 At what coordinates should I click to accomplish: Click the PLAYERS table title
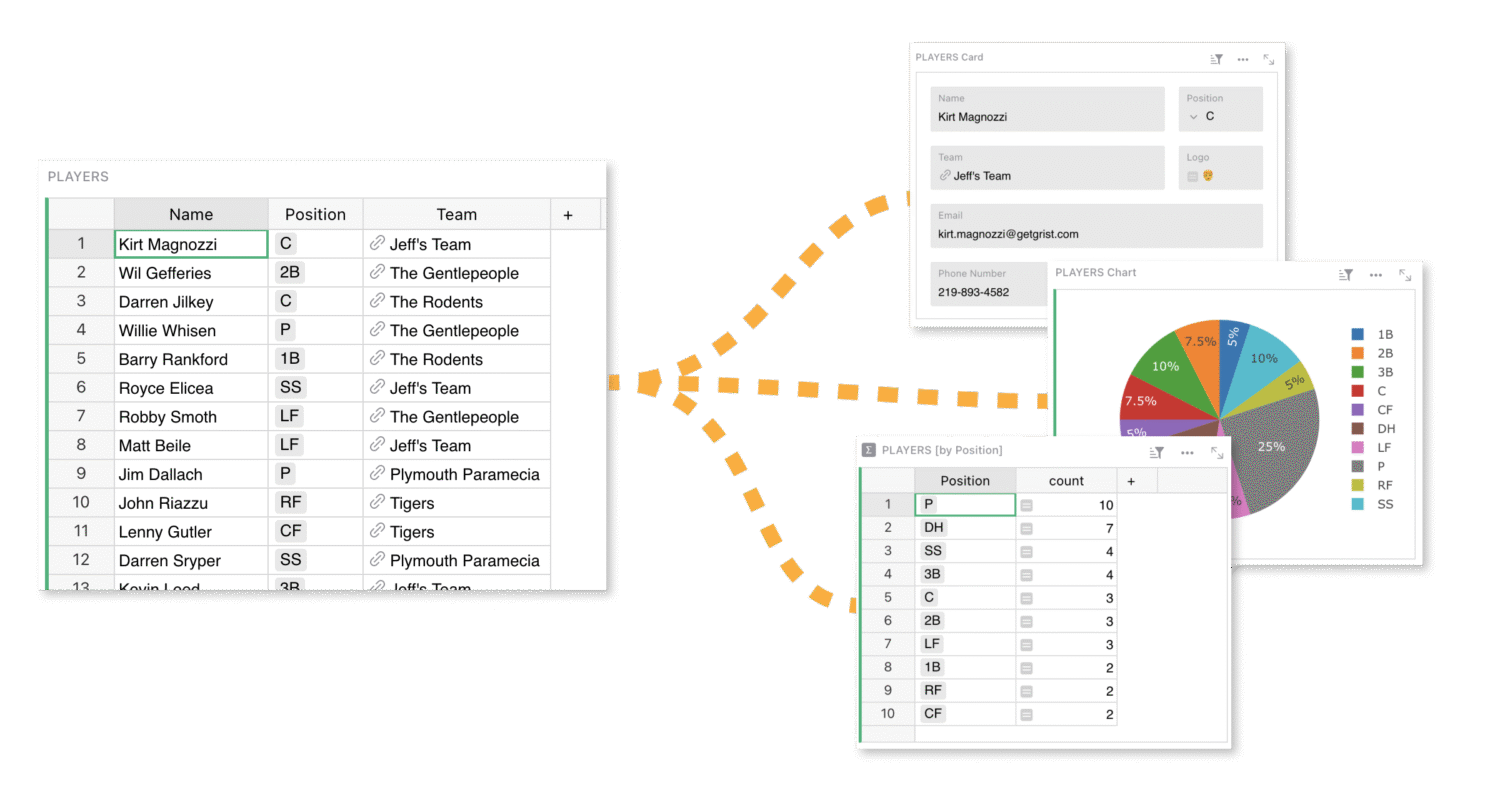click(x=78, y=177)
